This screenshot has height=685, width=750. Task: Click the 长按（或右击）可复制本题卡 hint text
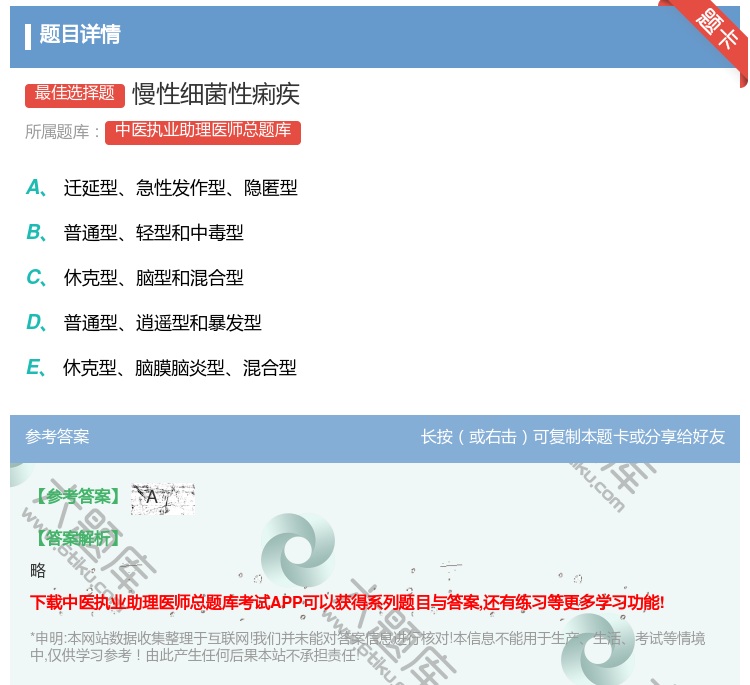[x=573, y=436]
